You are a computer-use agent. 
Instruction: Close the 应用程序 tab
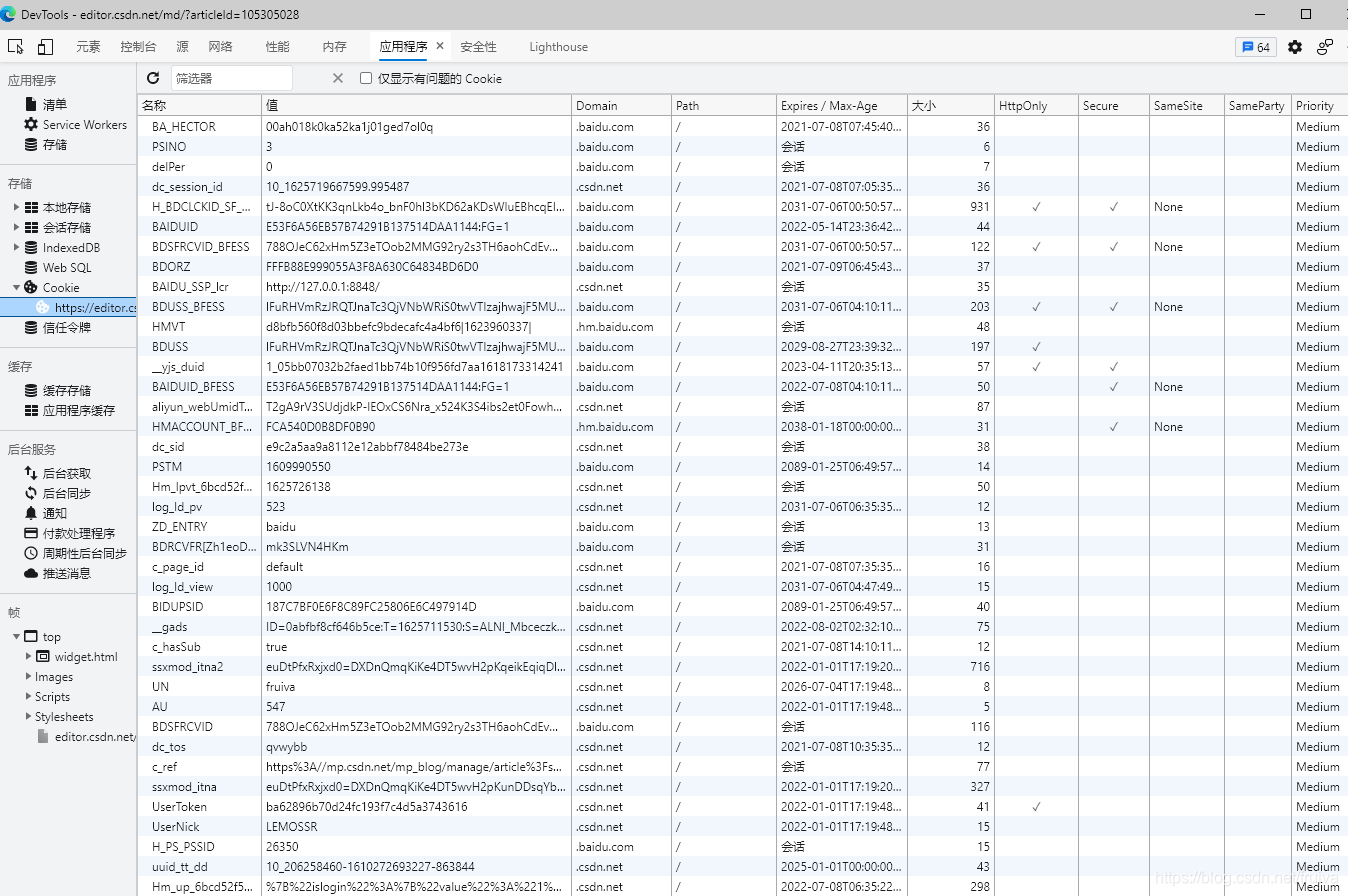pos(440,47)
